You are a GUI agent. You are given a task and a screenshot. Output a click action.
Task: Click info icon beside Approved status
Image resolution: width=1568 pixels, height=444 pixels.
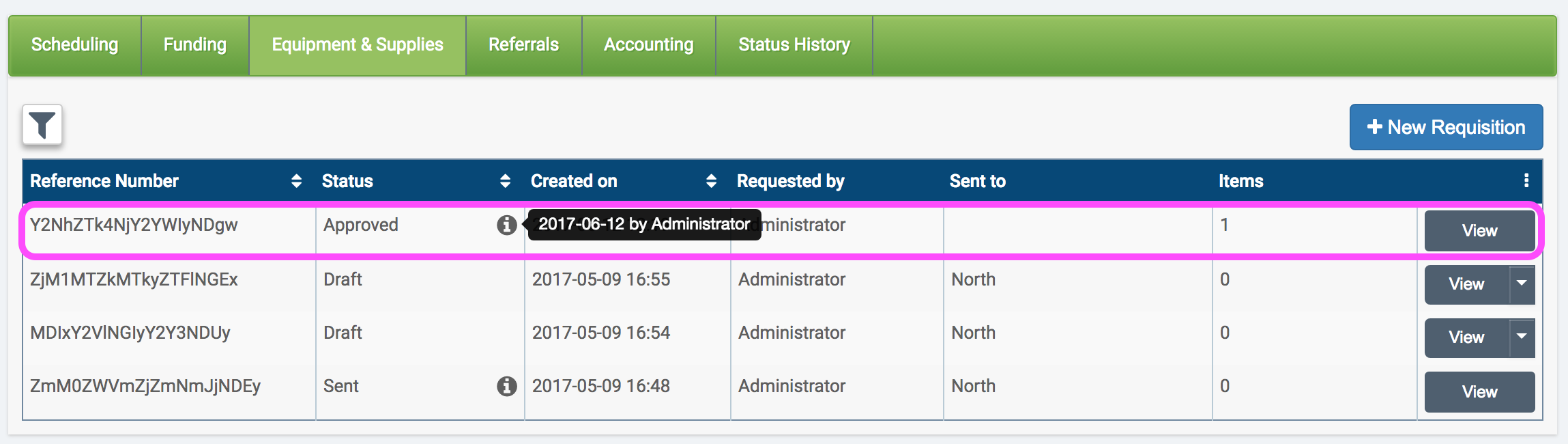tap(506, 225)
